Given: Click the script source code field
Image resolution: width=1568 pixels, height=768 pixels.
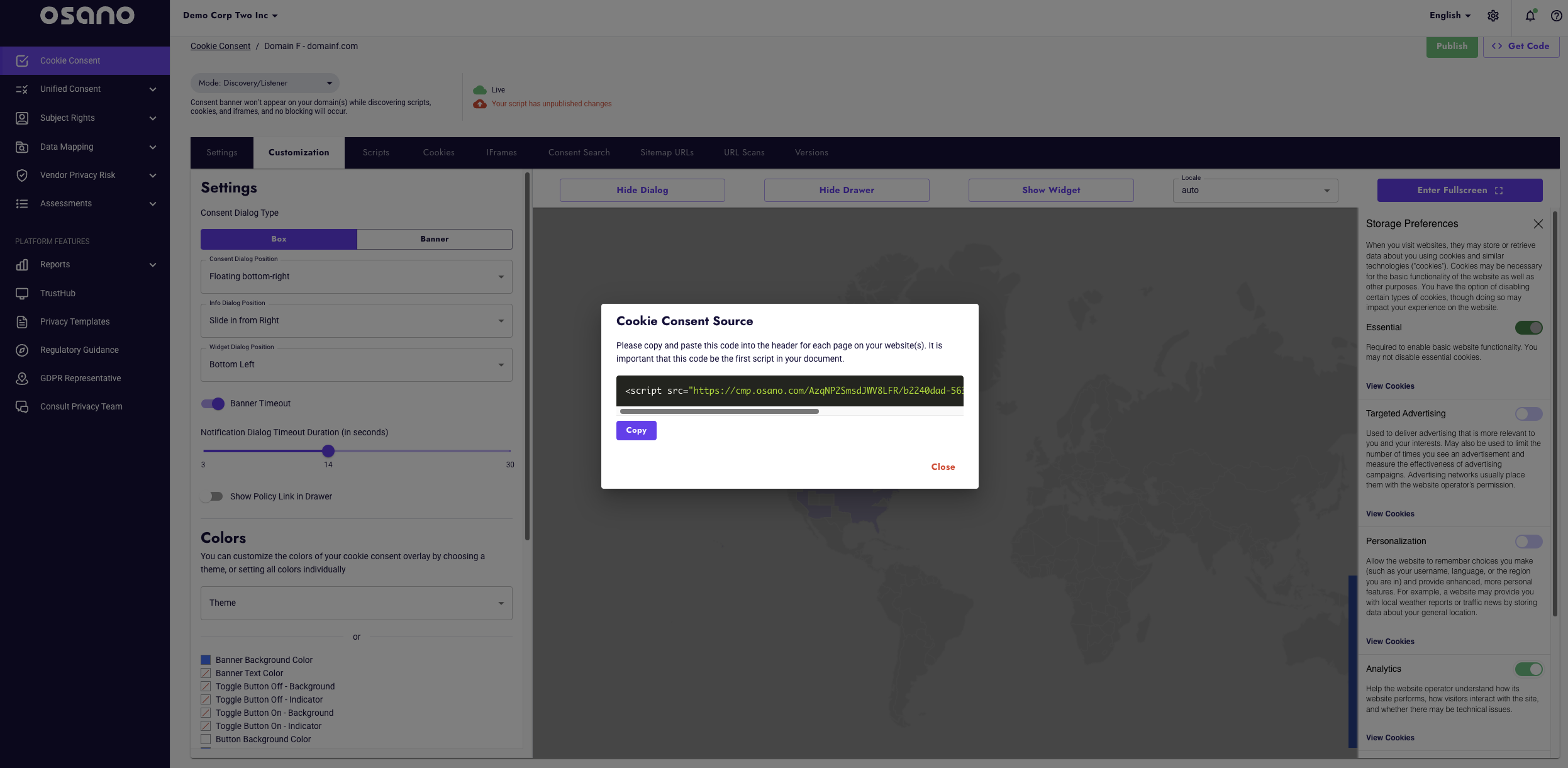Looking at the screenshot, I should [x=789, y=391].
